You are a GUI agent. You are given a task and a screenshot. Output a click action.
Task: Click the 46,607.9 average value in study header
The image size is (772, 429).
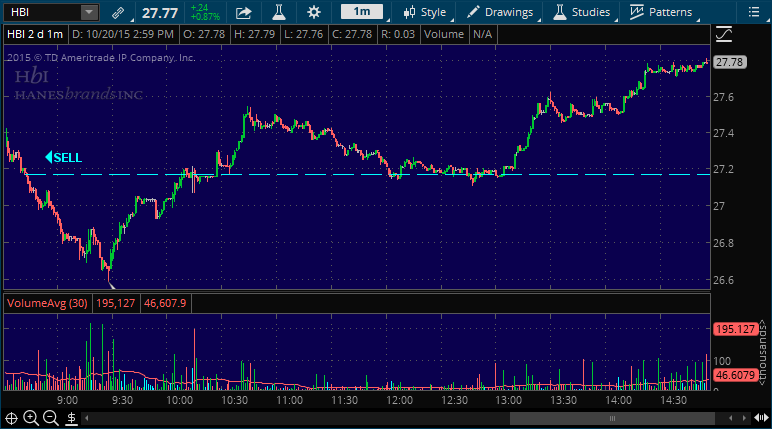pyautogui.click(x=165, y=303)
